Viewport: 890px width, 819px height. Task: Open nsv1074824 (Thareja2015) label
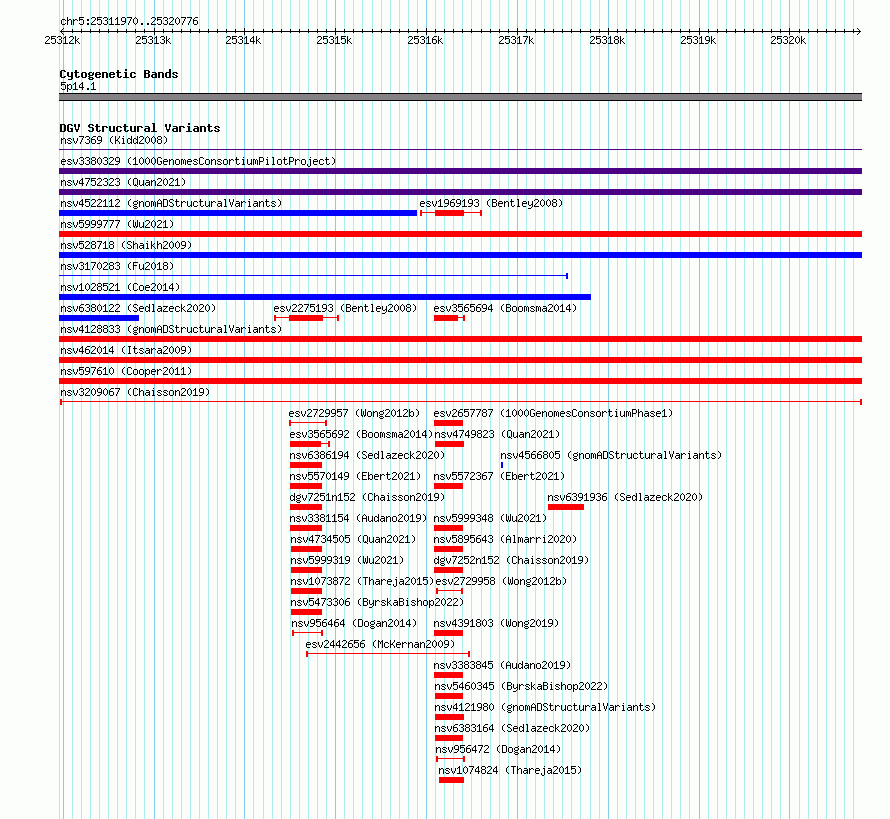click(x=510, y=770)
